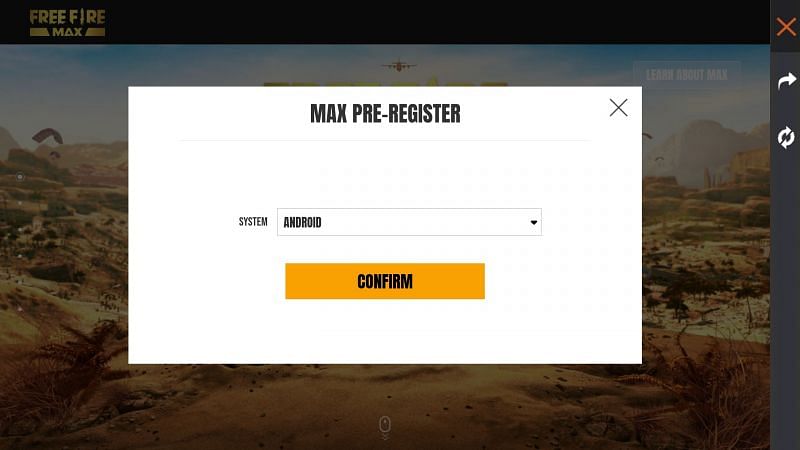Reload the page using the refresh icon
The height and width of the screenshot is (450, 800).
point(786,137)
